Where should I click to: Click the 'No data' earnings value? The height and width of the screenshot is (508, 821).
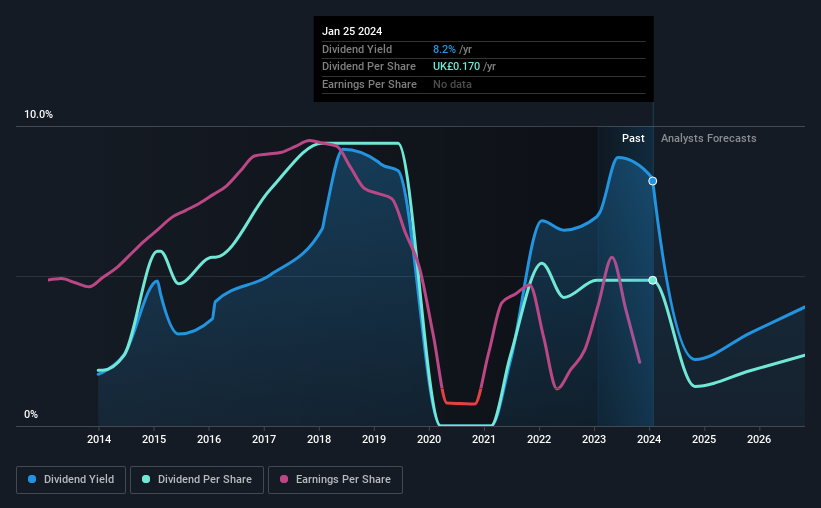tap(452, 84)
